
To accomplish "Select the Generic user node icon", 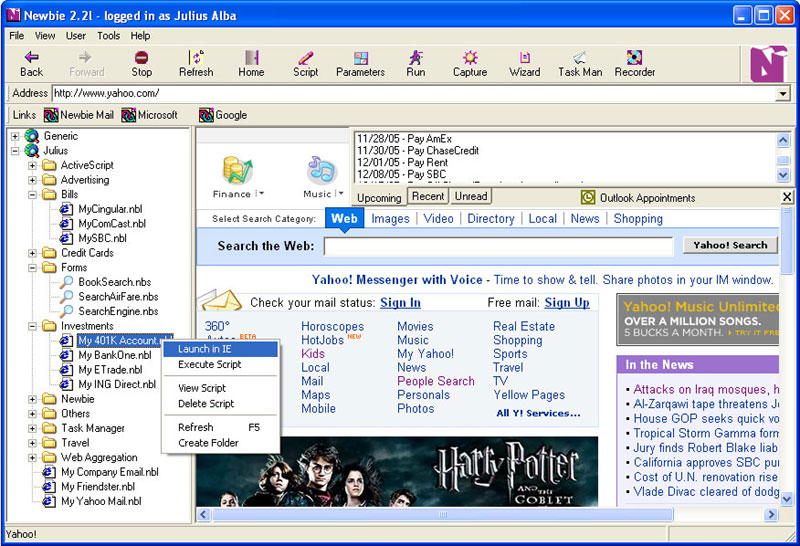I will (x=32, y=136).
